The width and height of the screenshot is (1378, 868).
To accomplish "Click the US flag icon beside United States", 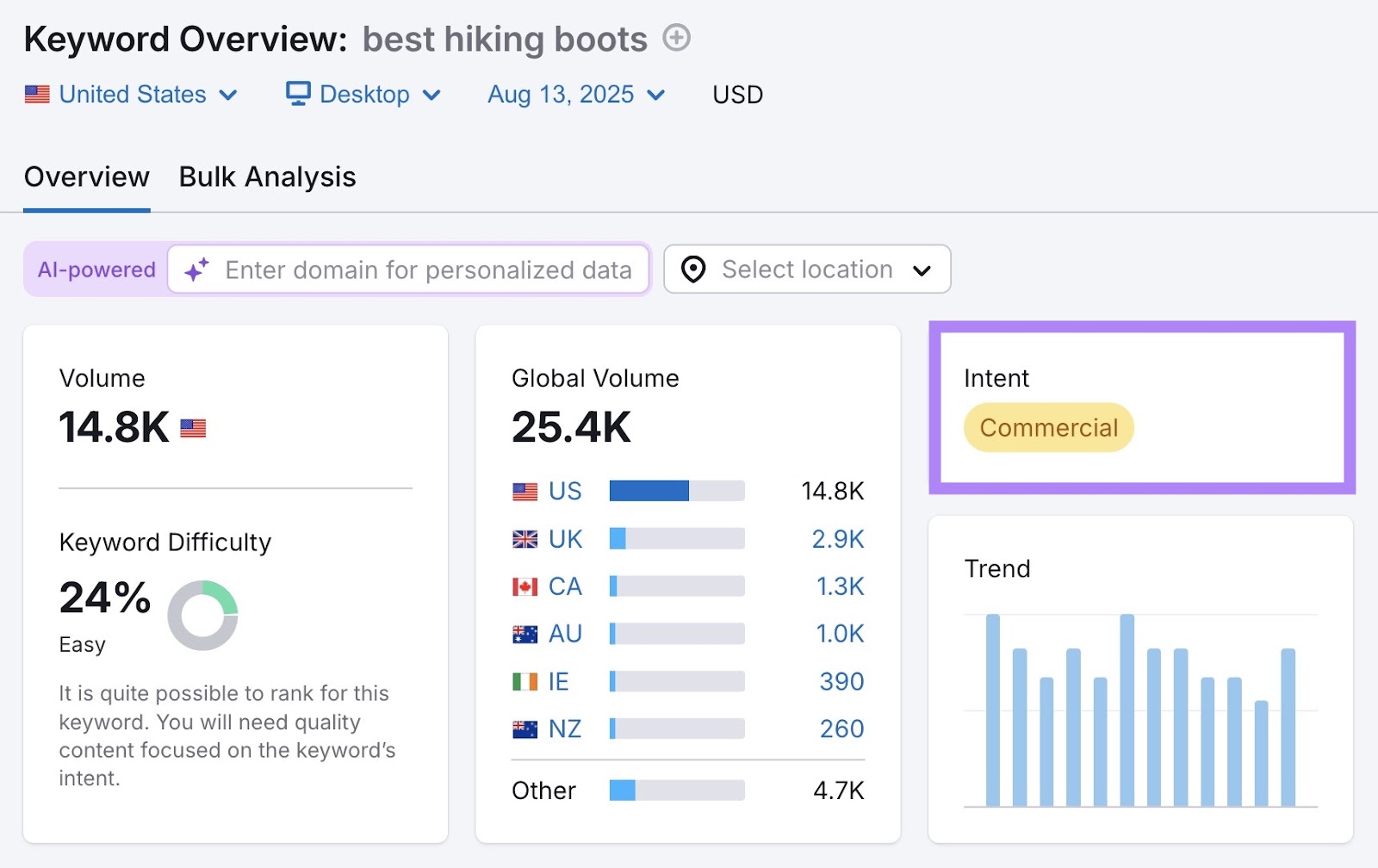I will [38, 95].
